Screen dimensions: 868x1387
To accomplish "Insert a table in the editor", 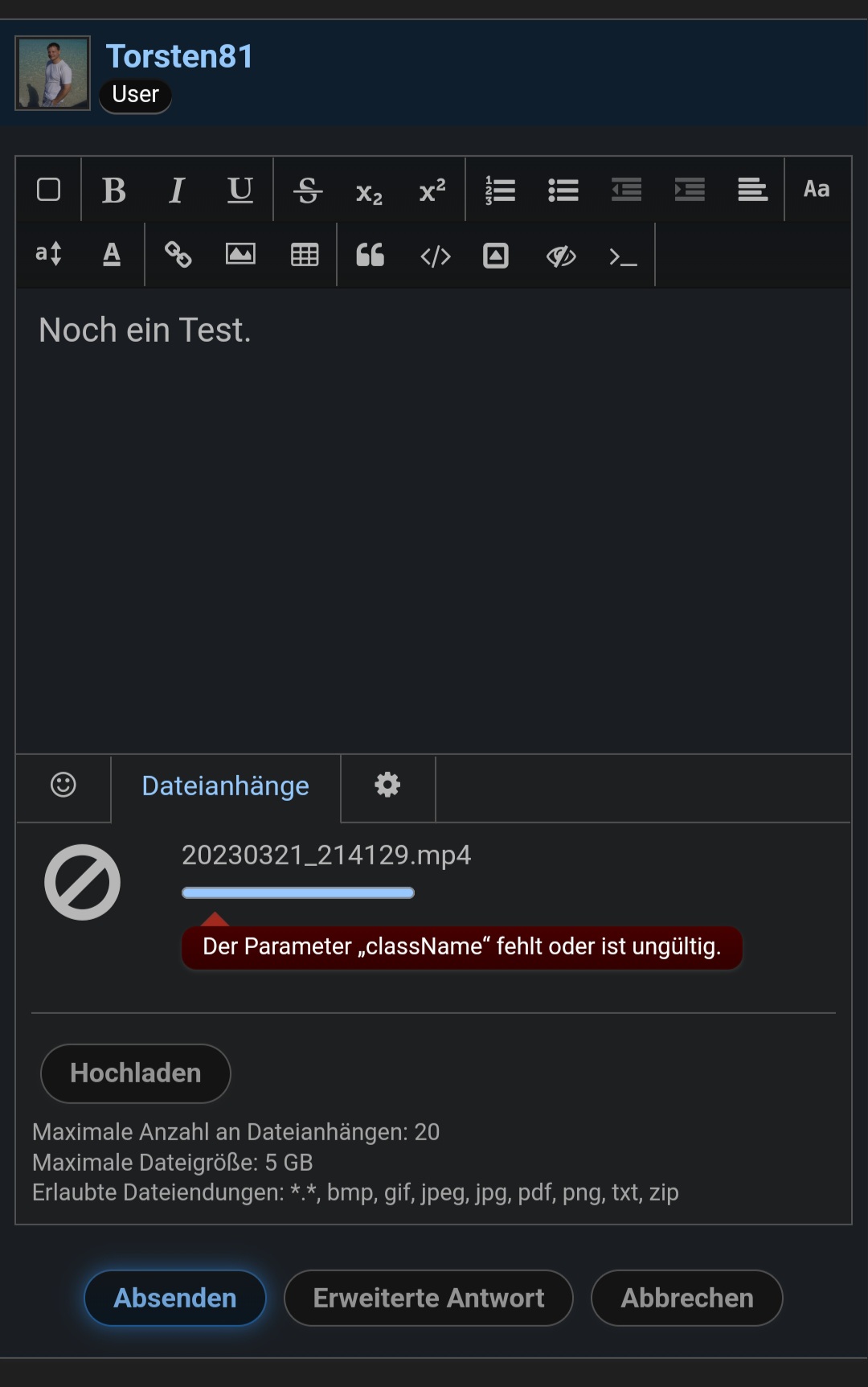I will pos(305,255).
